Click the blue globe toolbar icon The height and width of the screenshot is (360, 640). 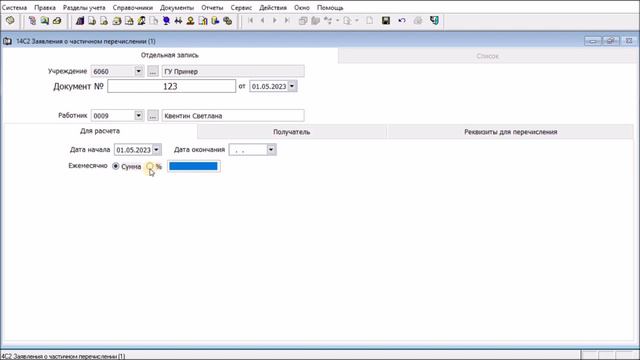click(166, 20)
